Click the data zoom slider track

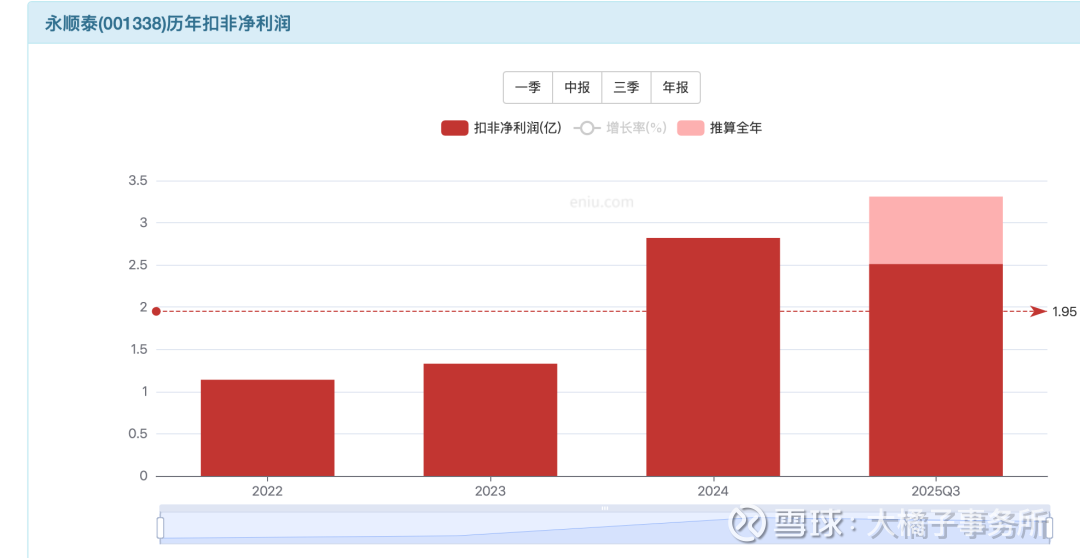[605, 525]
